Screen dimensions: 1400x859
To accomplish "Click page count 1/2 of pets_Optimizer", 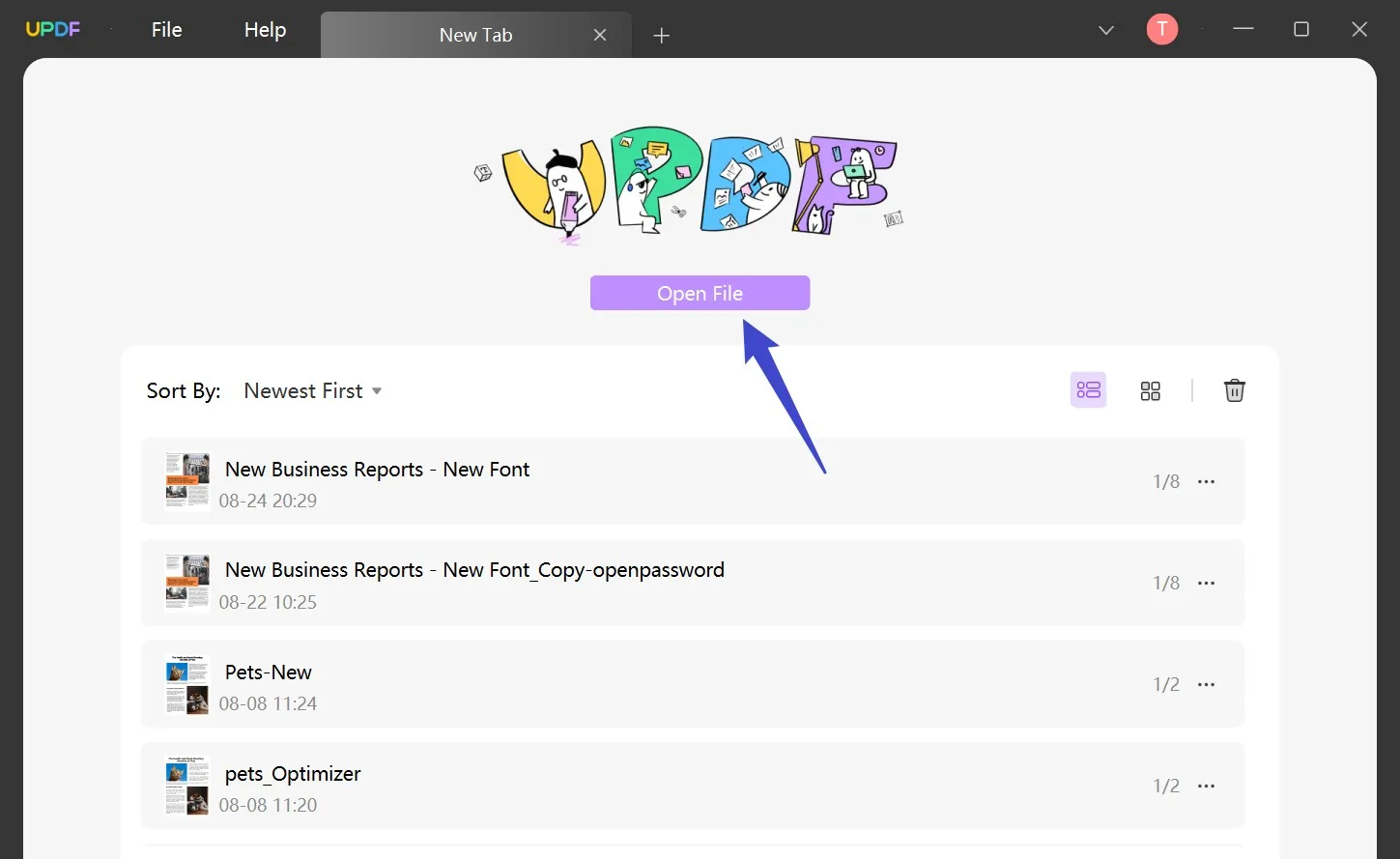I will pyautogui.click(x=1166, y=786).
